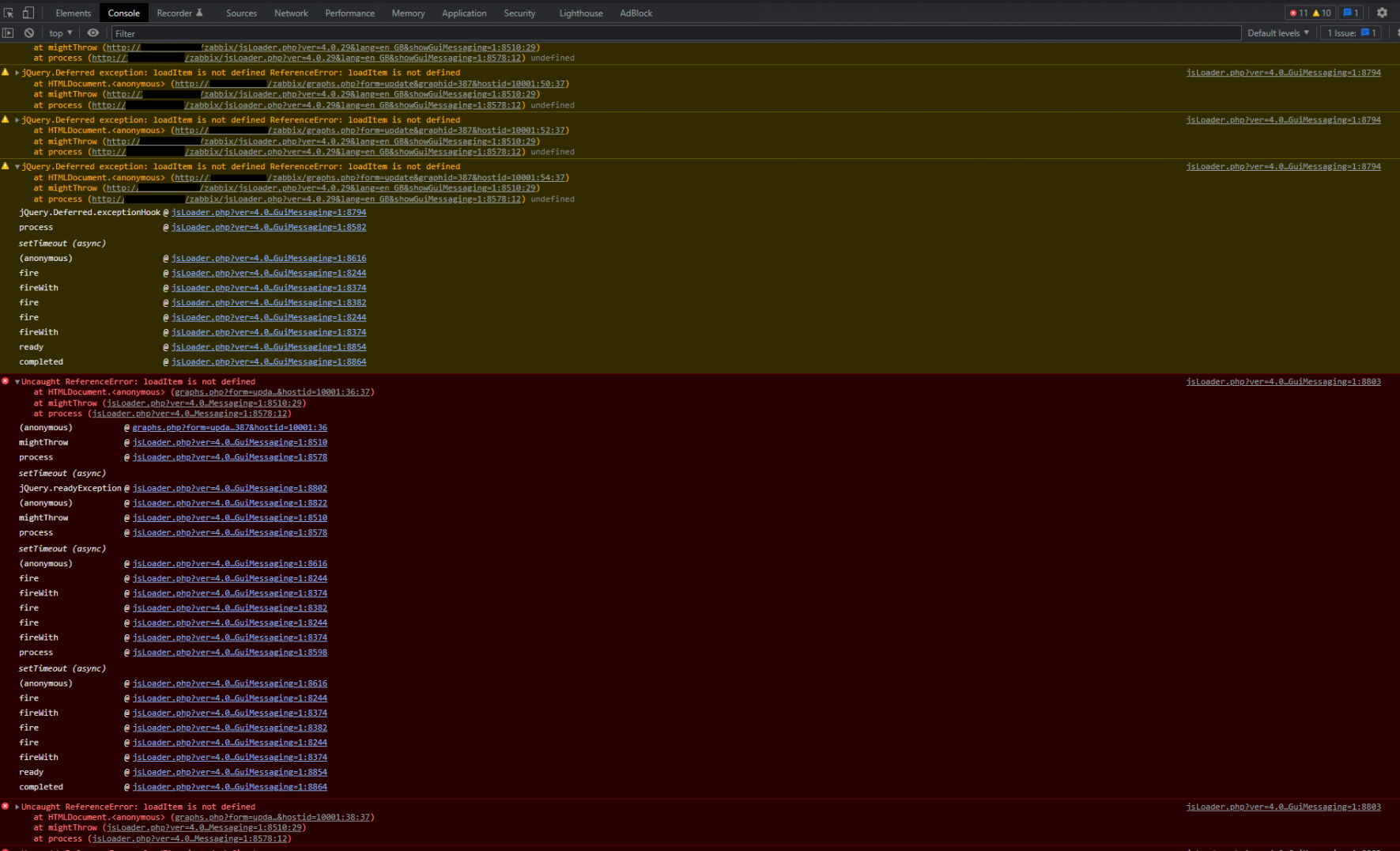Open DevTools settings gear

(x=1382, y=13)
